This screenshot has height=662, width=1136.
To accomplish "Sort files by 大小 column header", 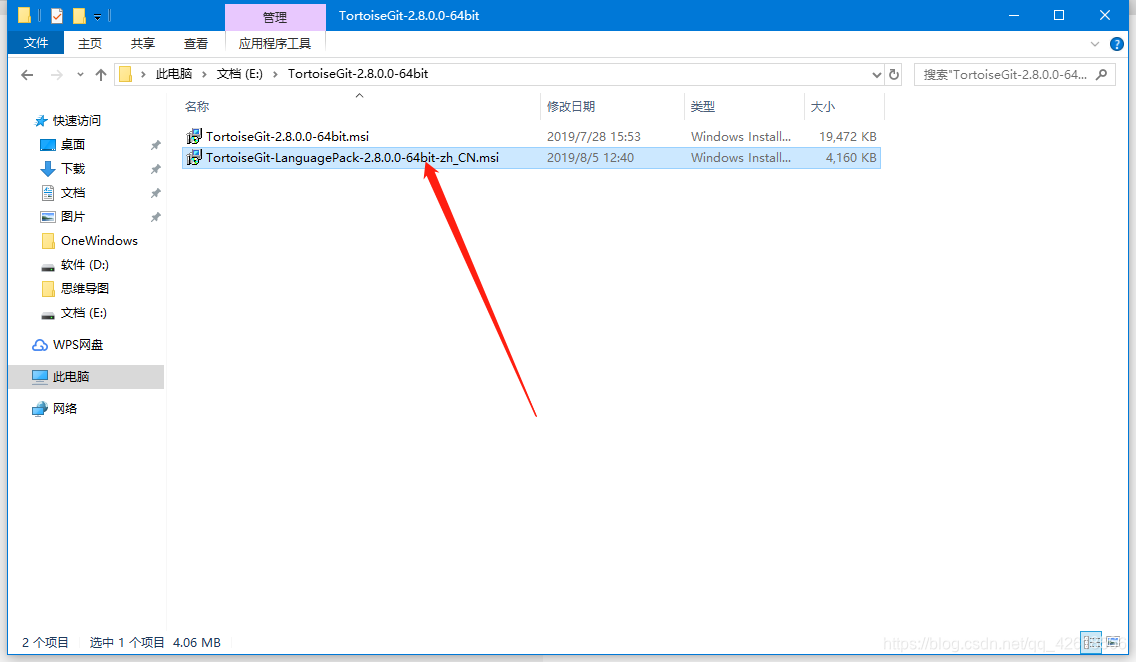I will (823, 106).
